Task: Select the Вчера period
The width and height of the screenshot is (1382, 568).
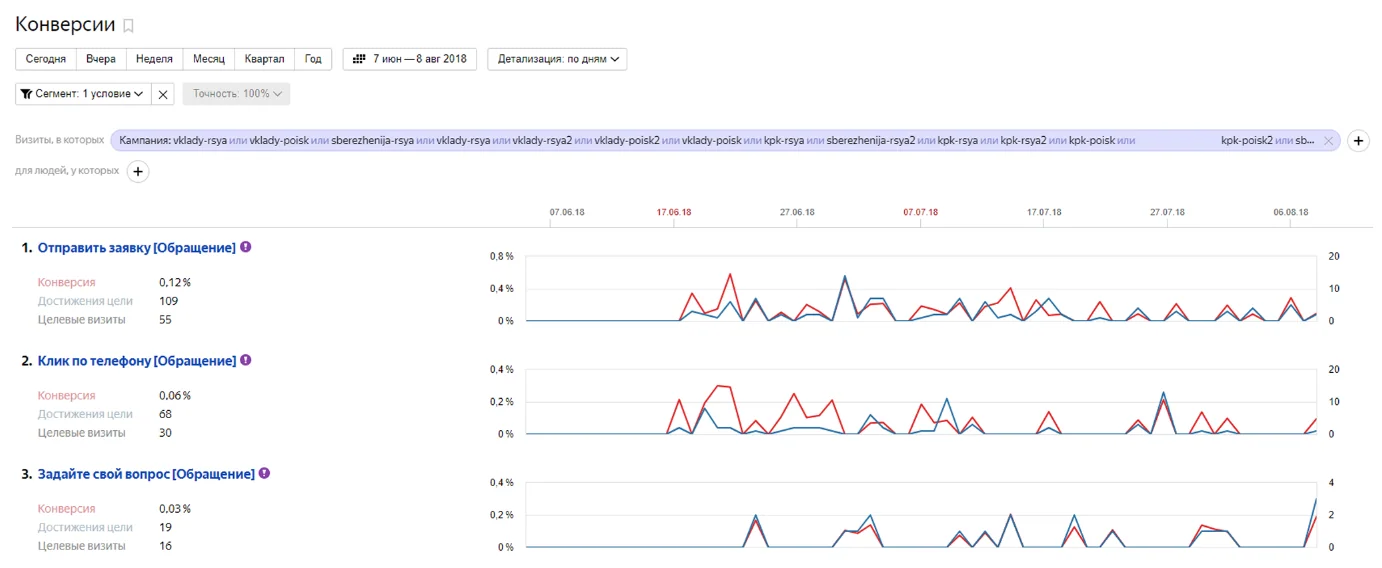Action: pyautogui.click(x=101, y=59)
